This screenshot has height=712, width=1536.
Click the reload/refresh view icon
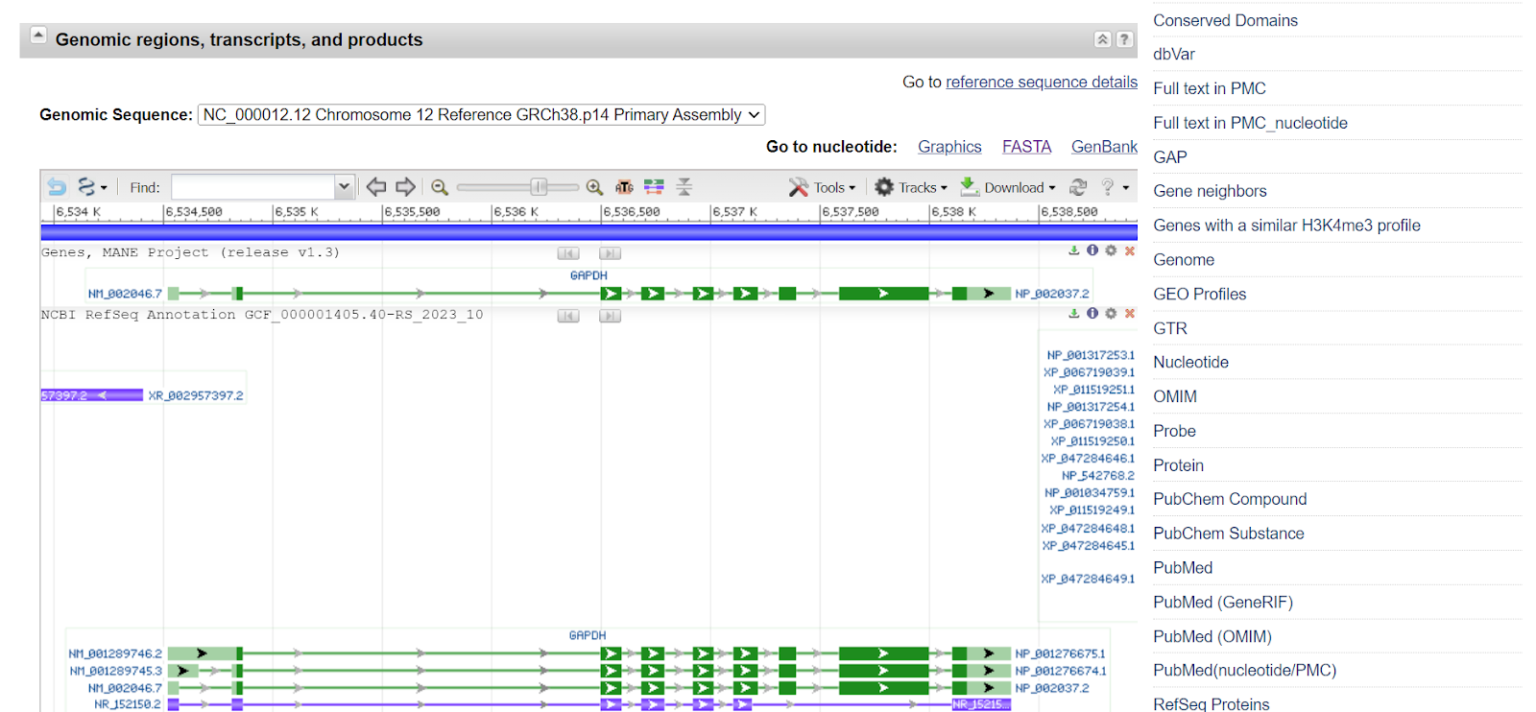point(1078,187)
